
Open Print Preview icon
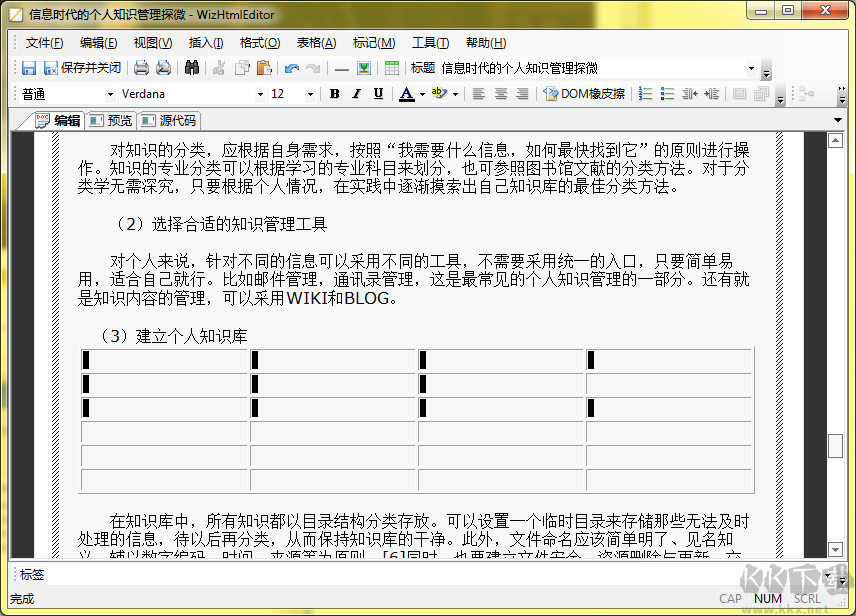tap(163, 68)
